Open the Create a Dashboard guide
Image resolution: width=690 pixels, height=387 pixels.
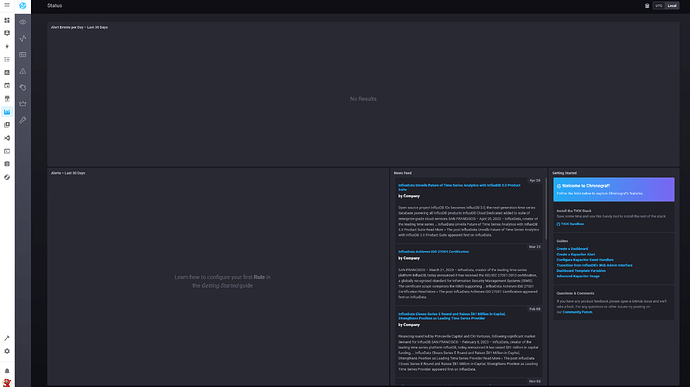pos(572,249)
